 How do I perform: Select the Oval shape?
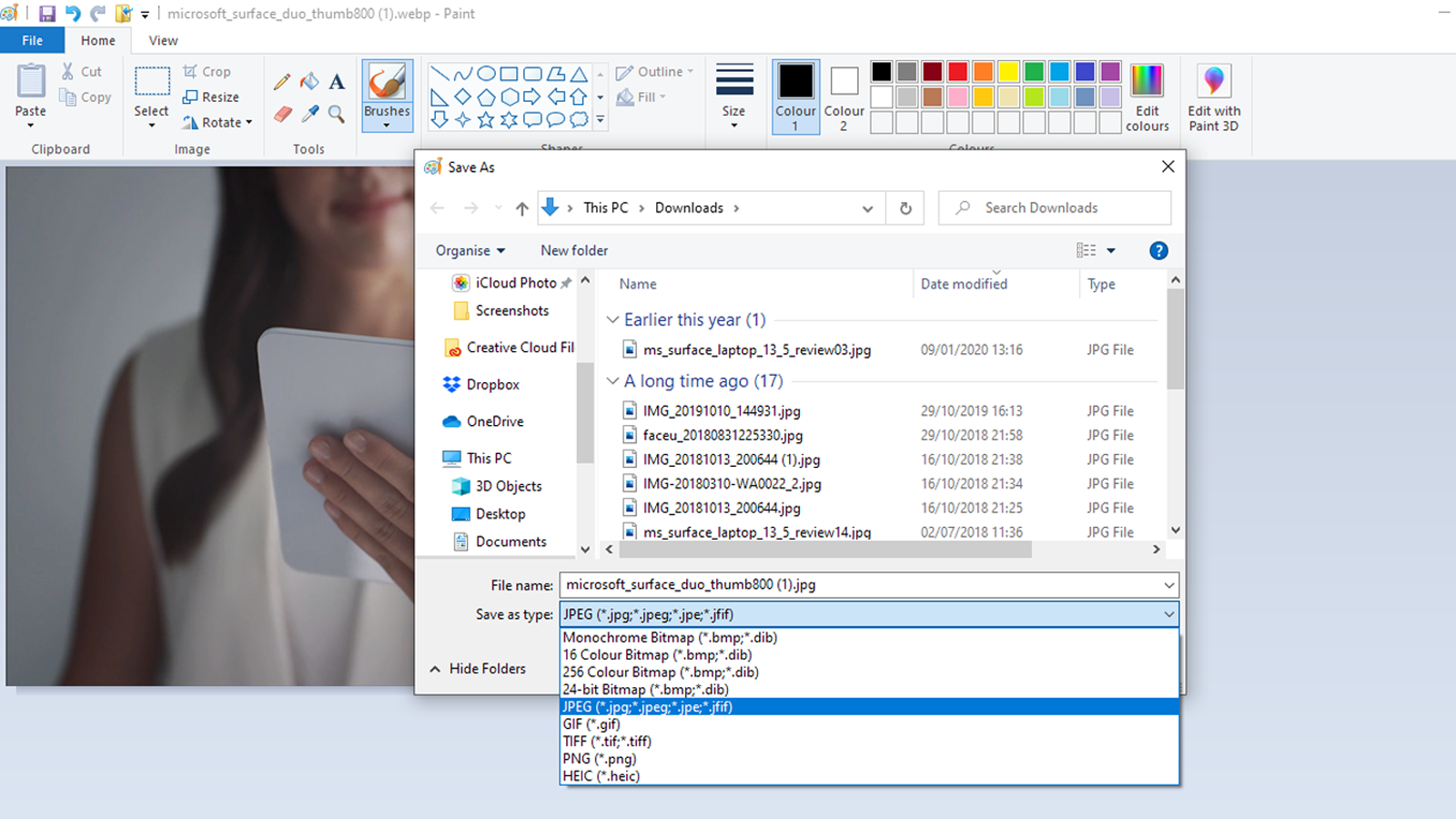tap(486, 74)
